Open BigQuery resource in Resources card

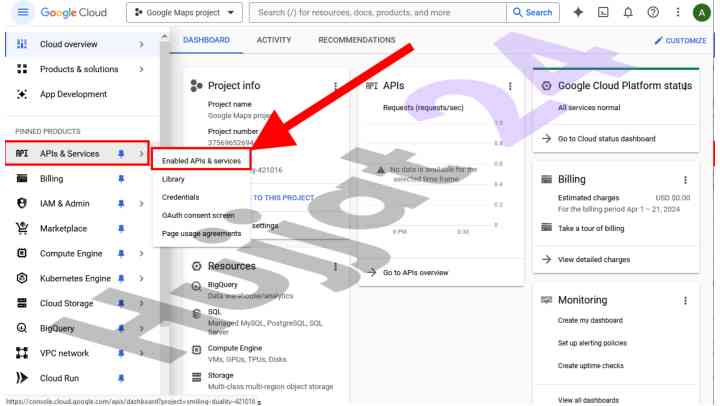click(x=222, y=285)
